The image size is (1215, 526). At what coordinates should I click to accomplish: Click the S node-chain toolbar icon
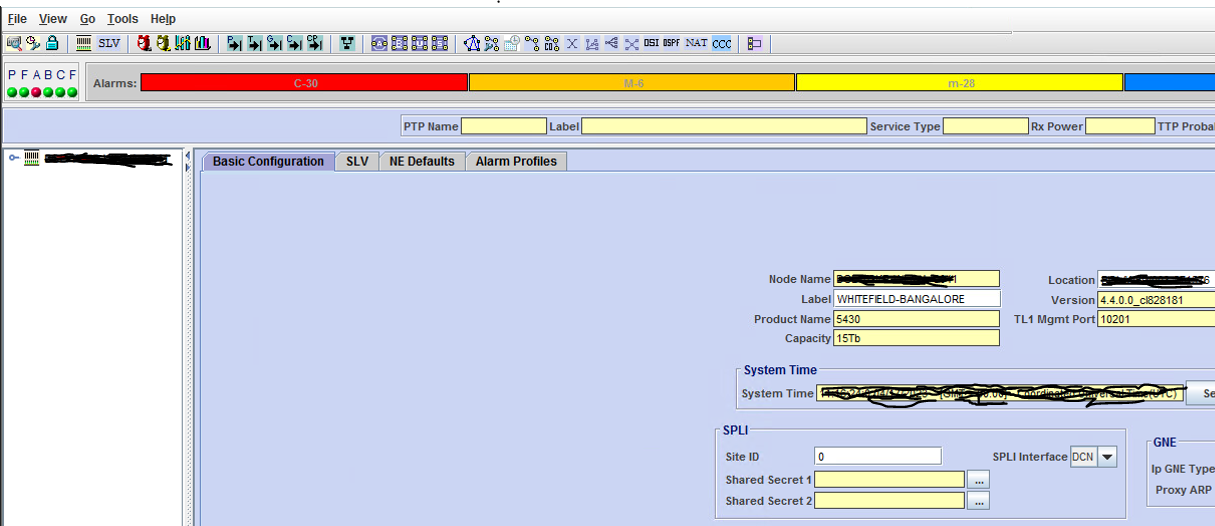click(440, 43)
